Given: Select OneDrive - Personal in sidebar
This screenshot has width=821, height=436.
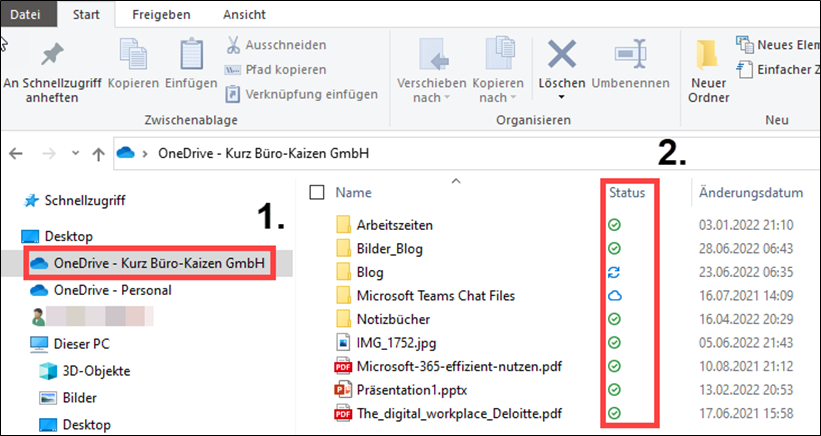Looking at the screenshot, I should coord(101,290).
